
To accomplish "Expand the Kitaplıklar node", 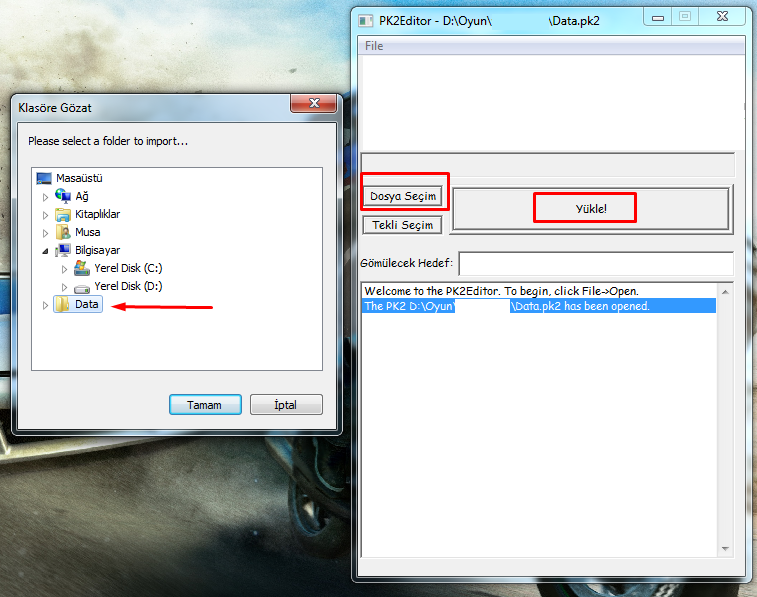I will [x=45, y=215].
